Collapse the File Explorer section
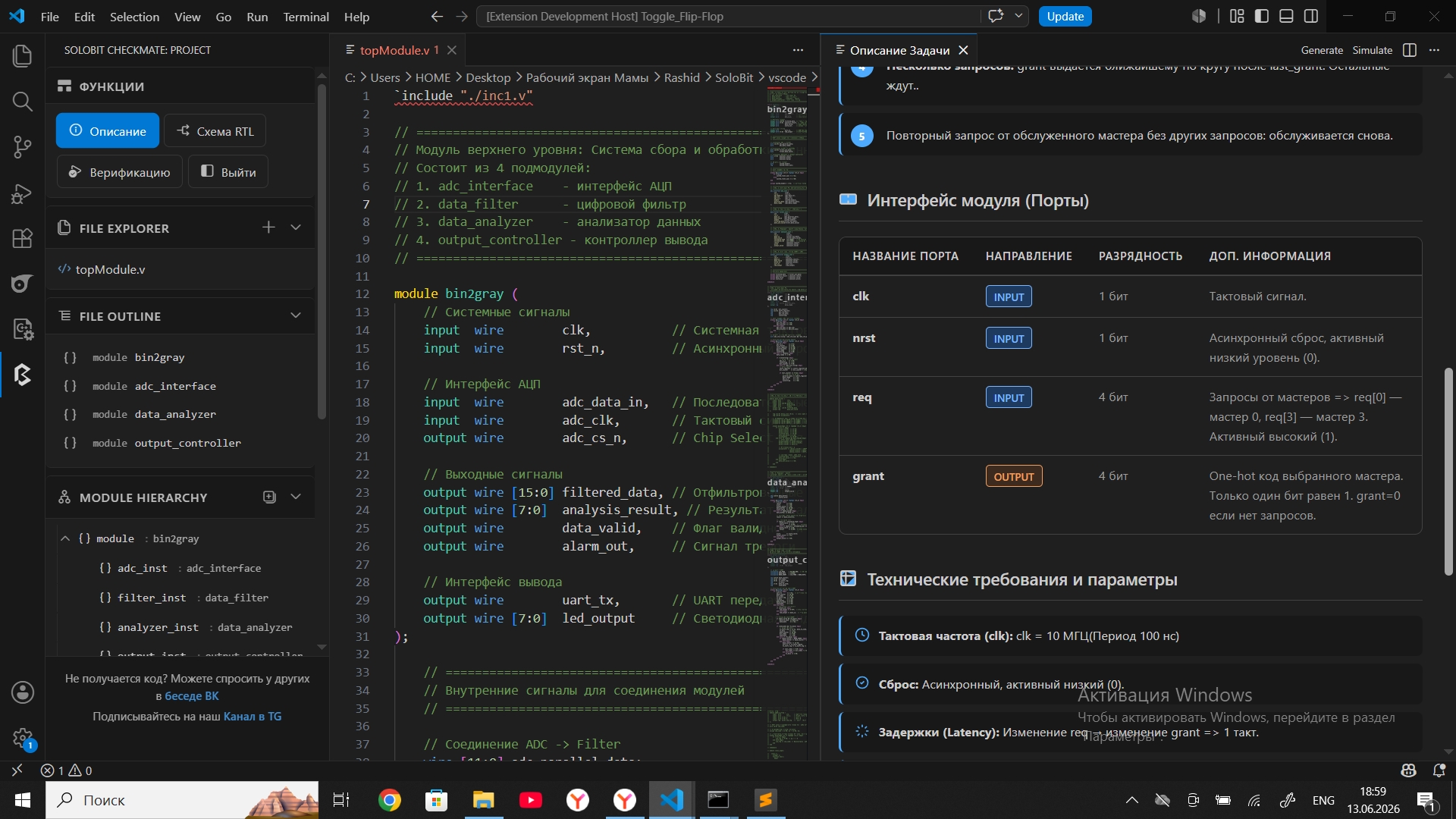The image size is (1456, 819). tap(296, 227)
